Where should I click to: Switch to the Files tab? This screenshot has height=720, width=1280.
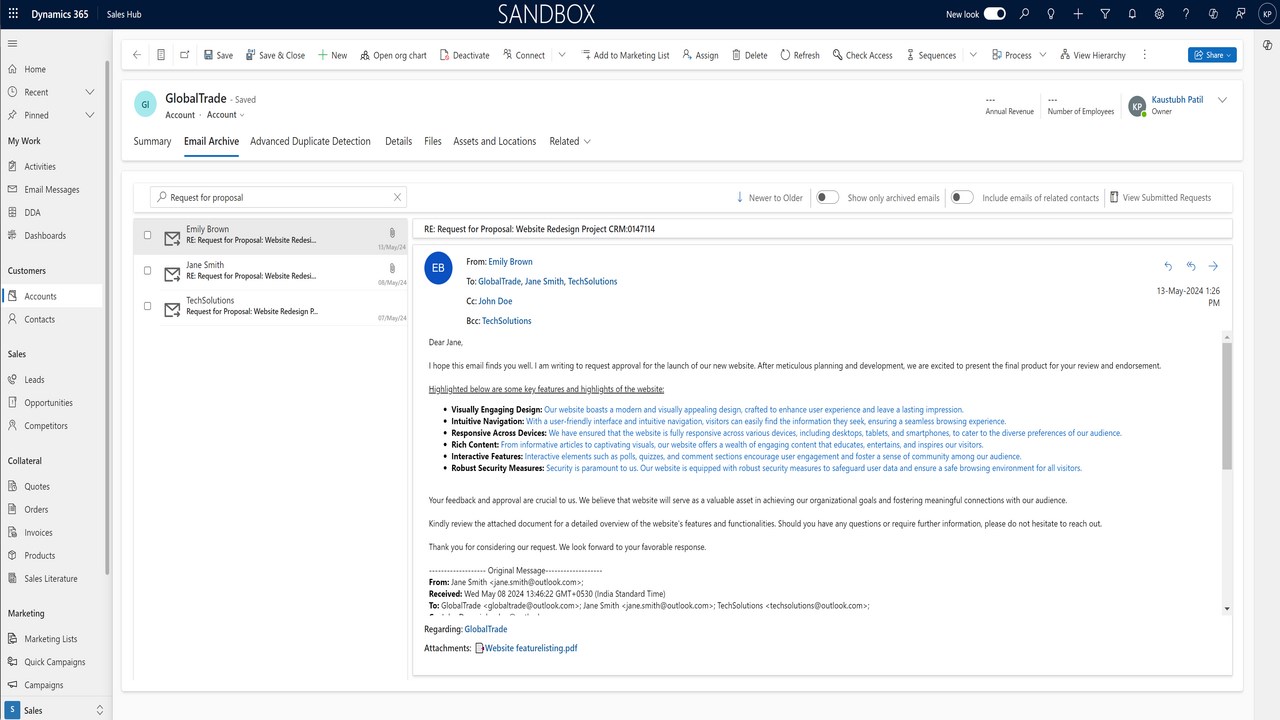click(x=432, y=141)
